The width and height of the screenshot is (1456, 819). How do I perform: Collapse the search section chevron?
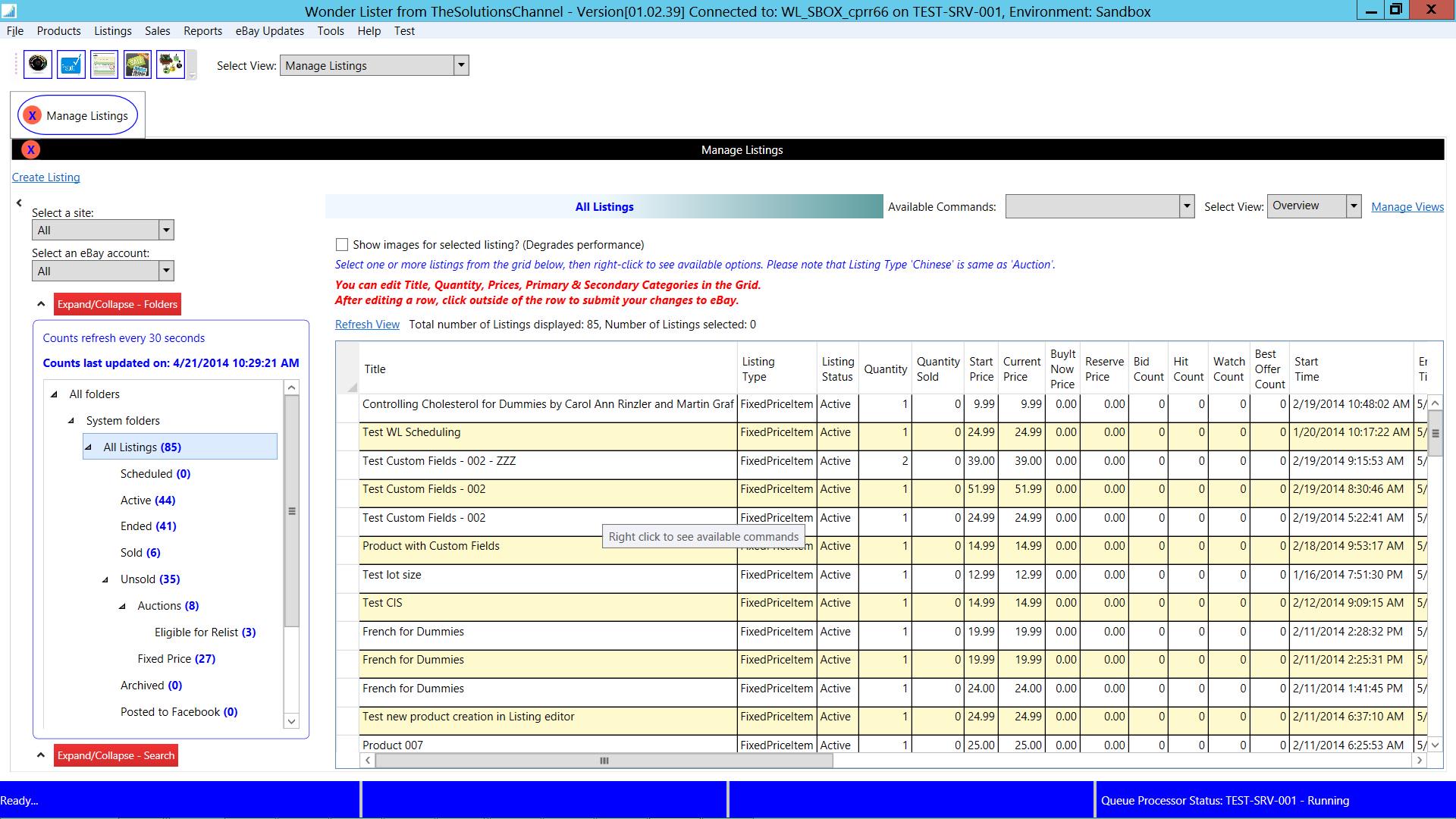click(x=41, y=755)
